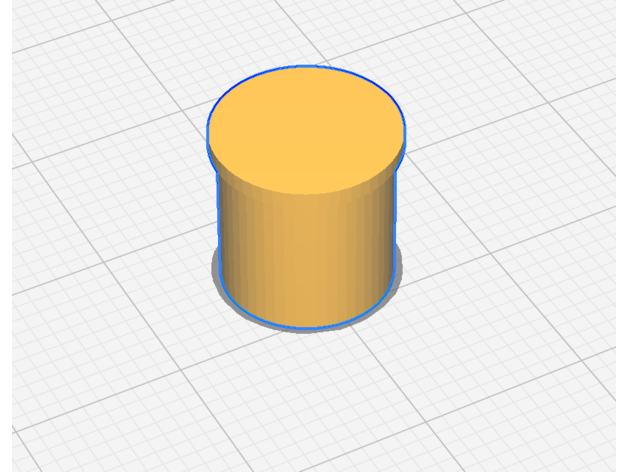Click the white margin at left viewport edge
Viewport: 628px width, 472px height.
click(5, 236)
